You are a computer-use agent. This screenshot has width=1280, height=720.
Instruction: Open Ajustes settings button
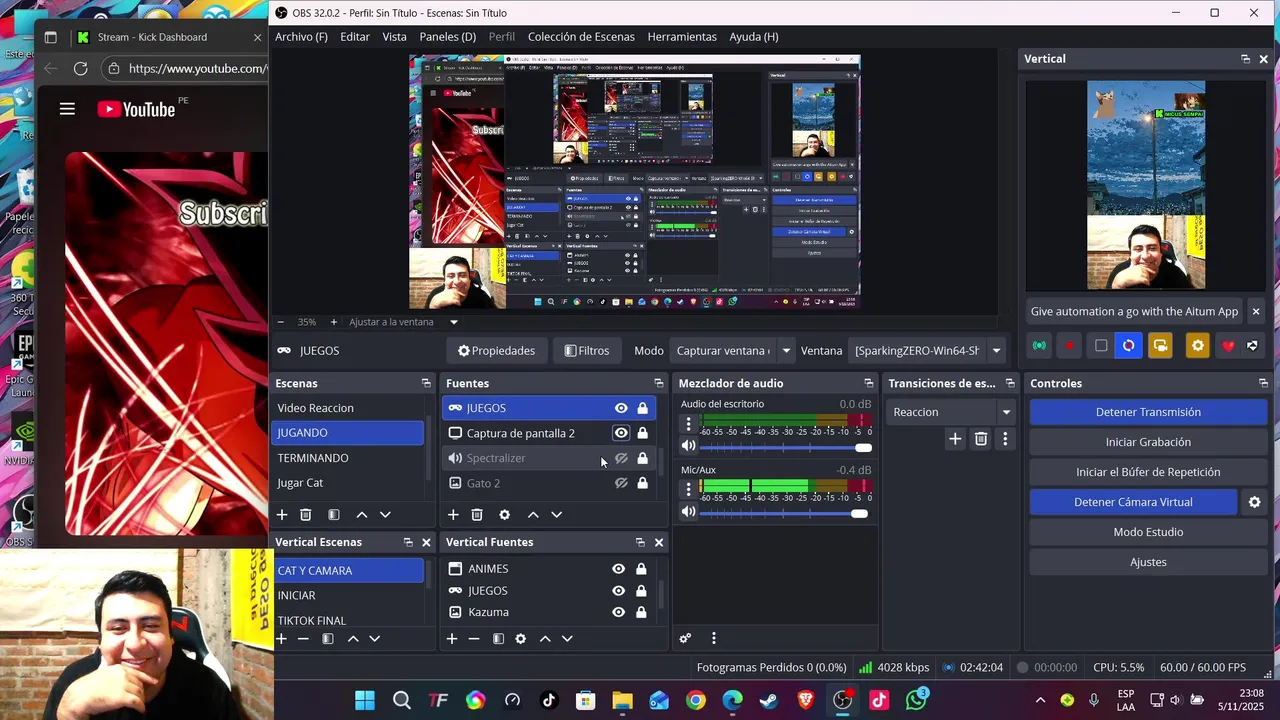click(x=1148, y=562)
